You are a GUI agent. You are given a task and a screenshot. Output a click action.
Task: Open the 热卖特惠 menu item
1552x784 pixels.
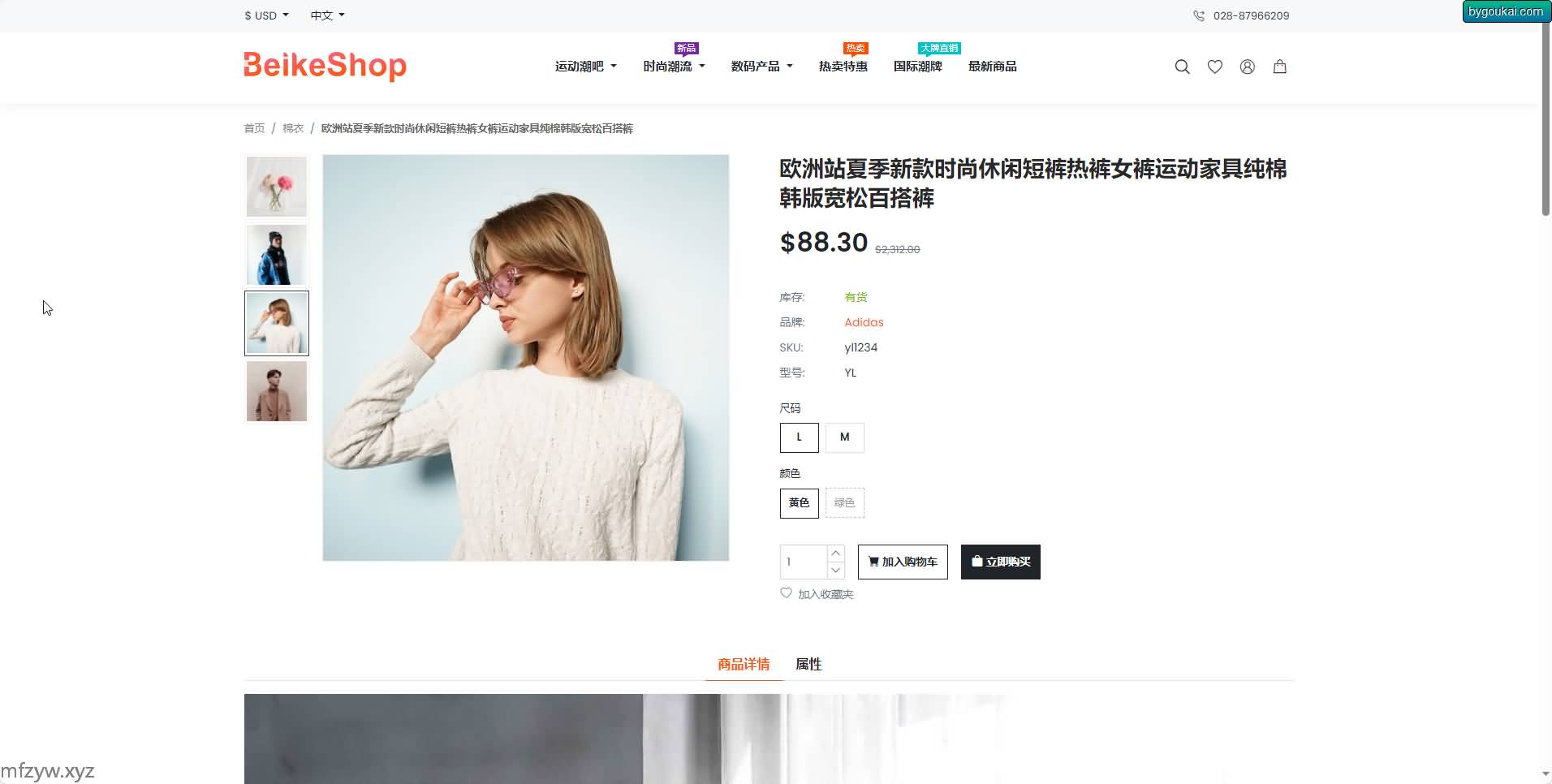coord(843,67)
